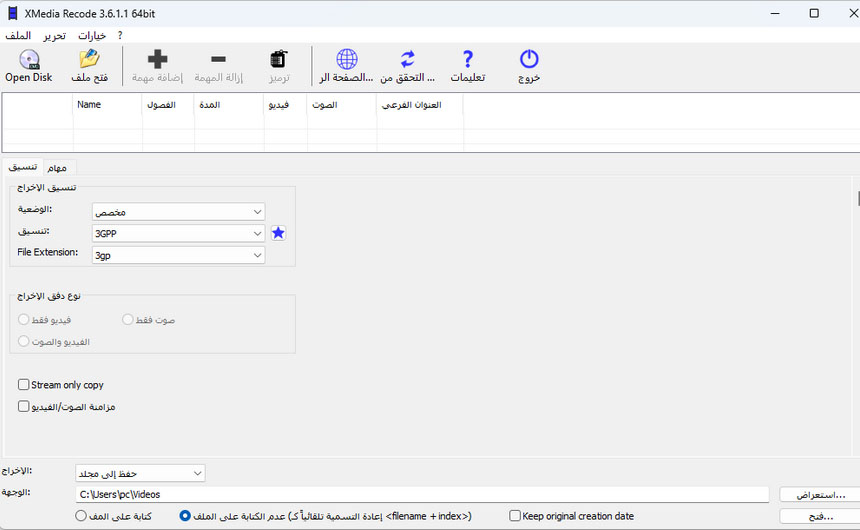860x530 pixels.
Task: Click the check for update arrows icon
Action: [x=408, y=59]
